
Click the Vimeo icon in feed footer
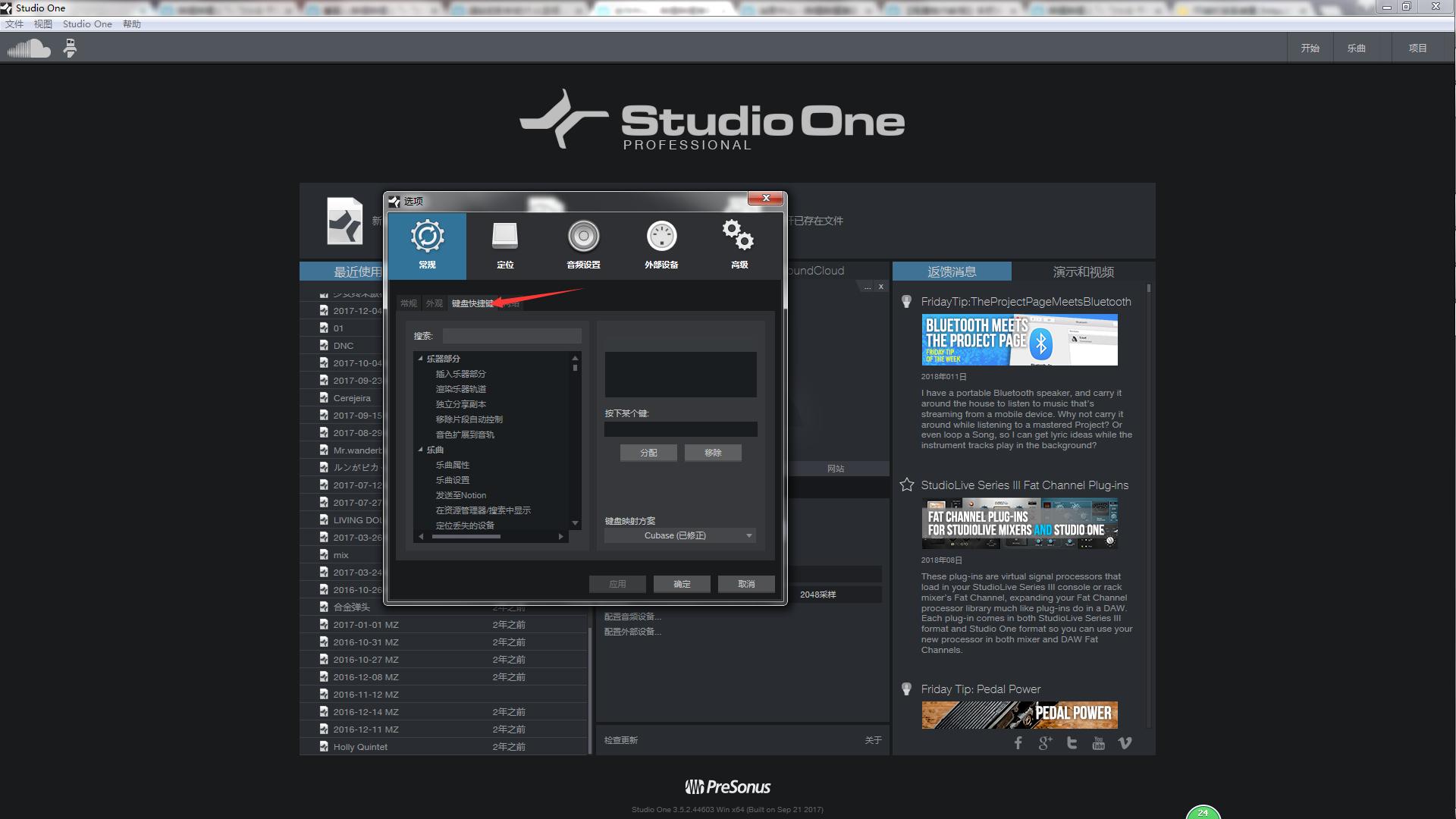(1125, 743)
